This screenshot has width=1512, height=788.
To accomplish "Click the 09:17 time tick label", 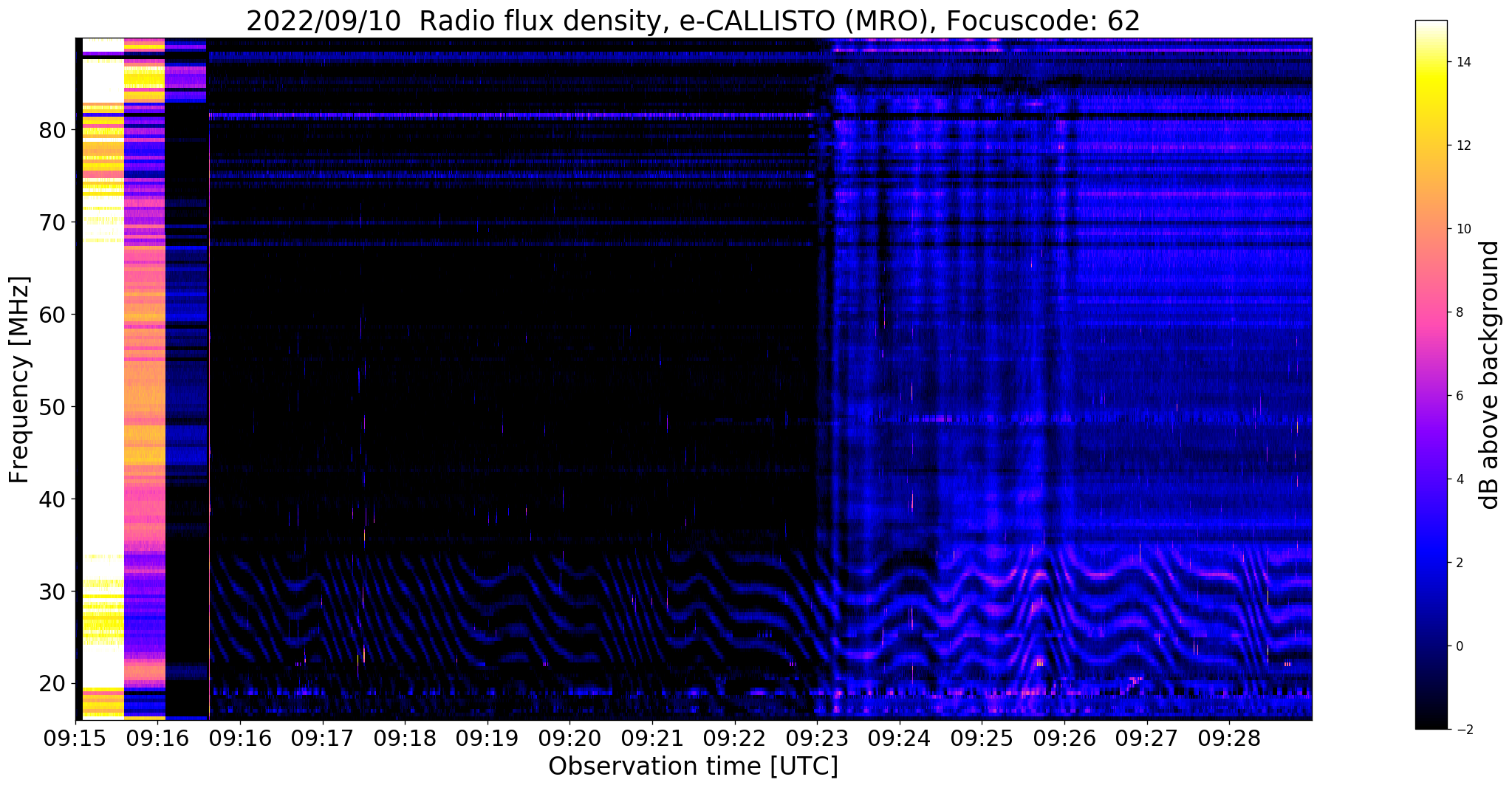I will (322, 739).
